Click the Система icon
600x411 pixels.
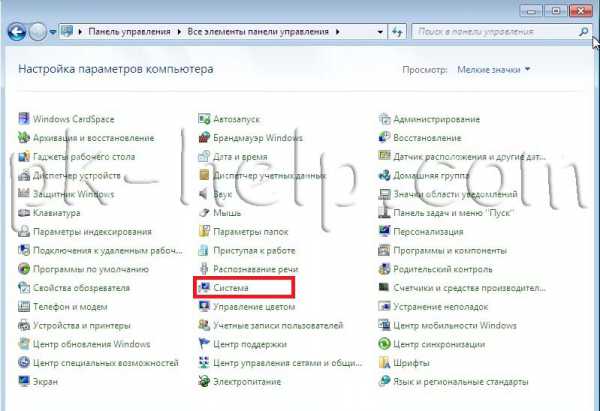click(204, 287)
